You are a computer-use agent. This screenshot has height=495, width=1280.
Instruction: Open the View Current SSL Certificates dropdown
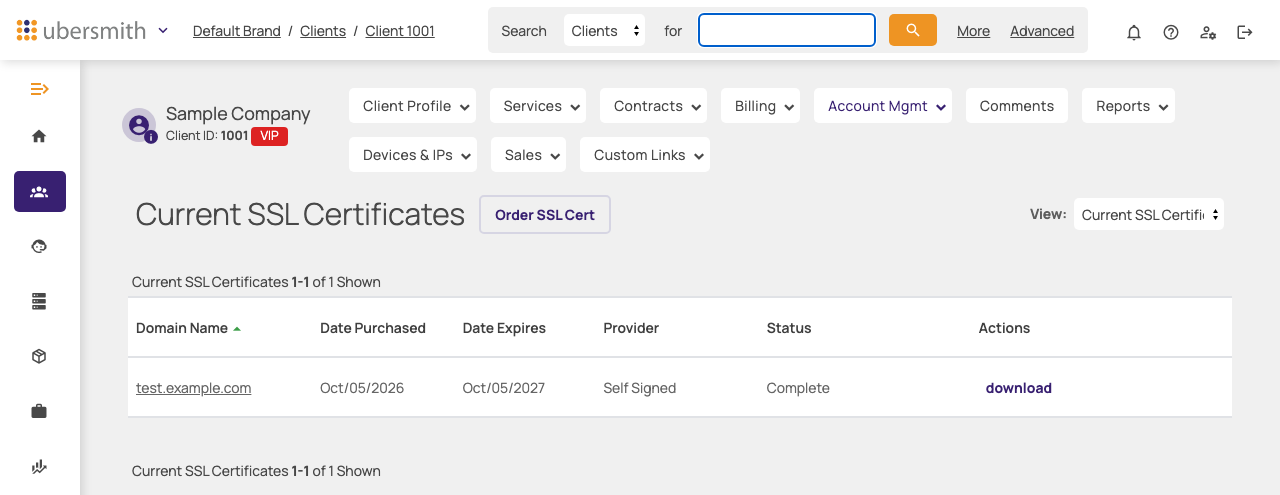coord(1149,214)
